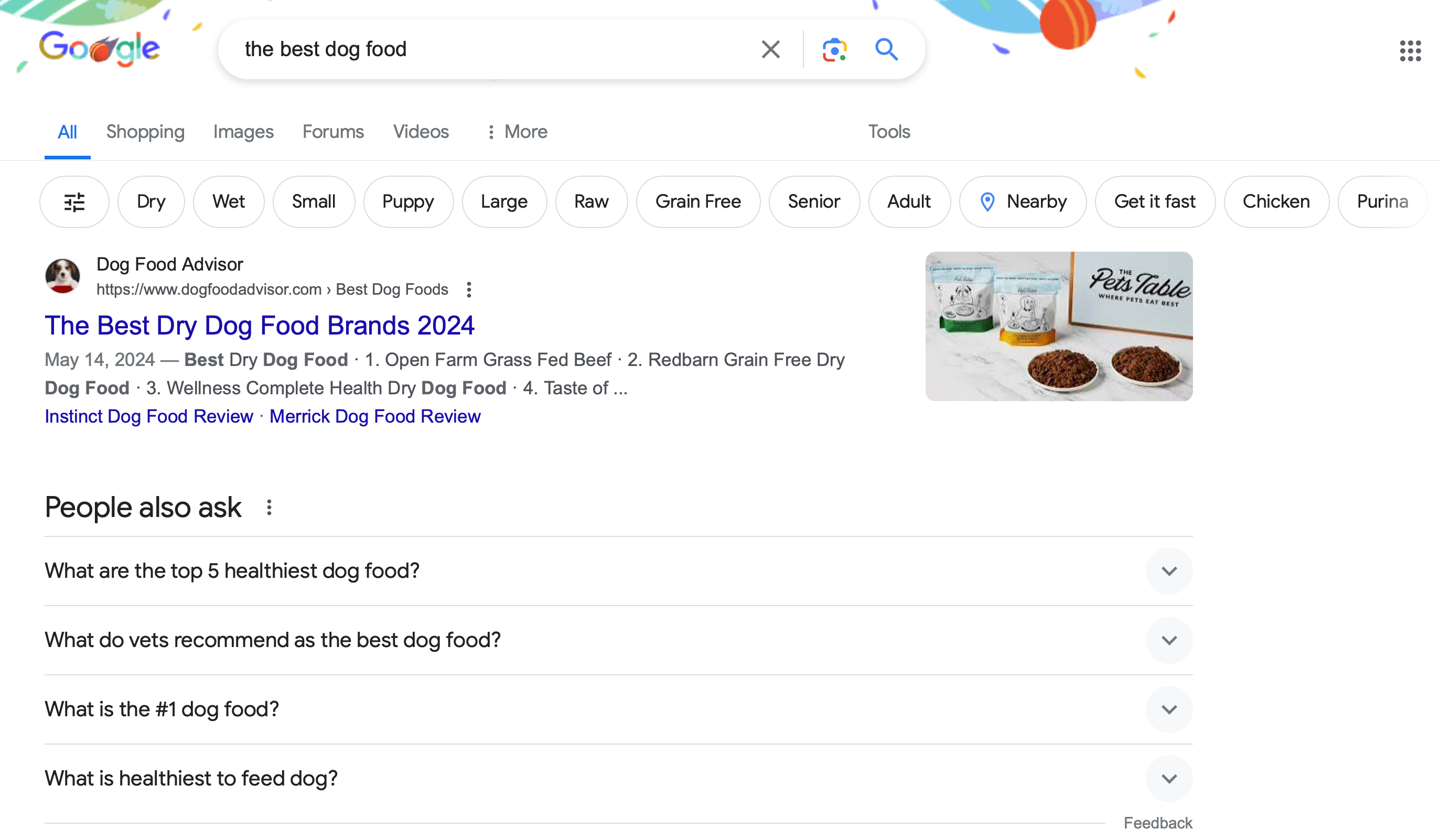1440x840 pixels.
Task: Enable the Puppy filter chip
Action: coord(408,202)
